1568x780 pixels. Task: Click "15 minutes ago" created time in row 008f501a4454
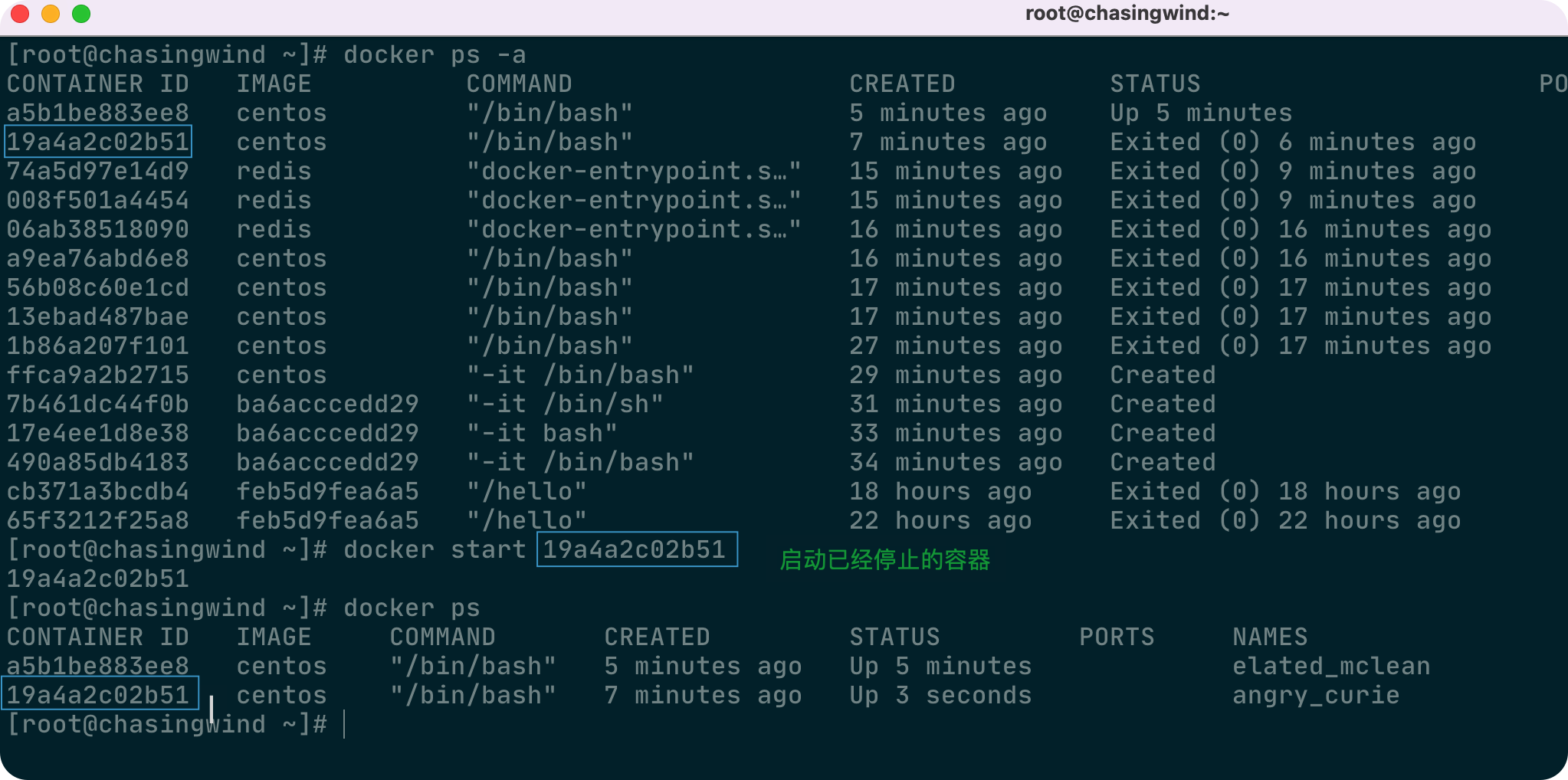[x=956, y=200]
